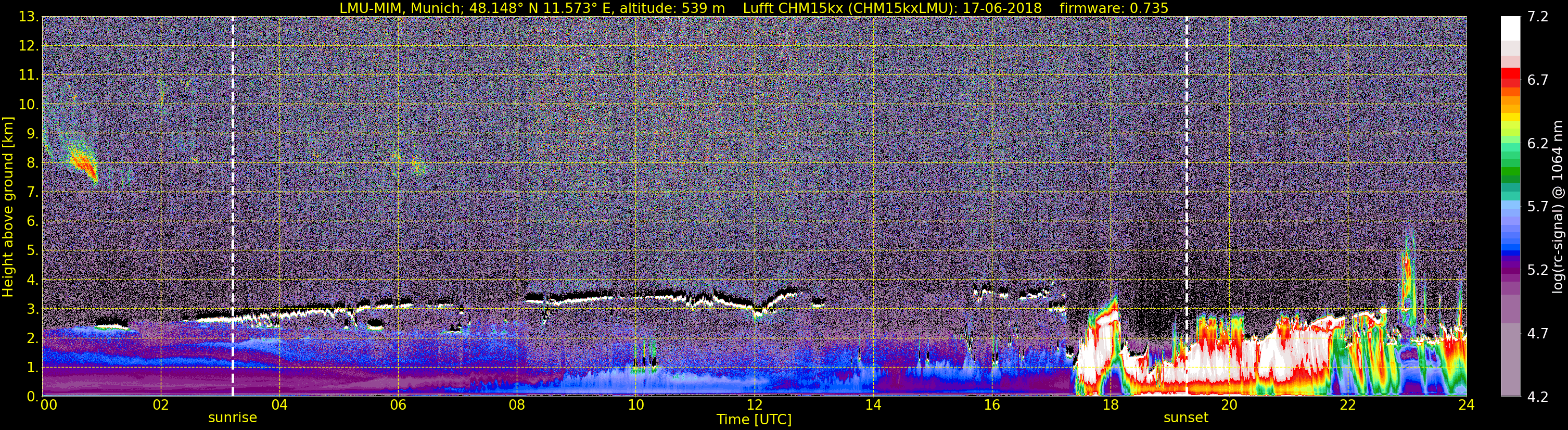Click the white dashed sunset marker line

1187,206
